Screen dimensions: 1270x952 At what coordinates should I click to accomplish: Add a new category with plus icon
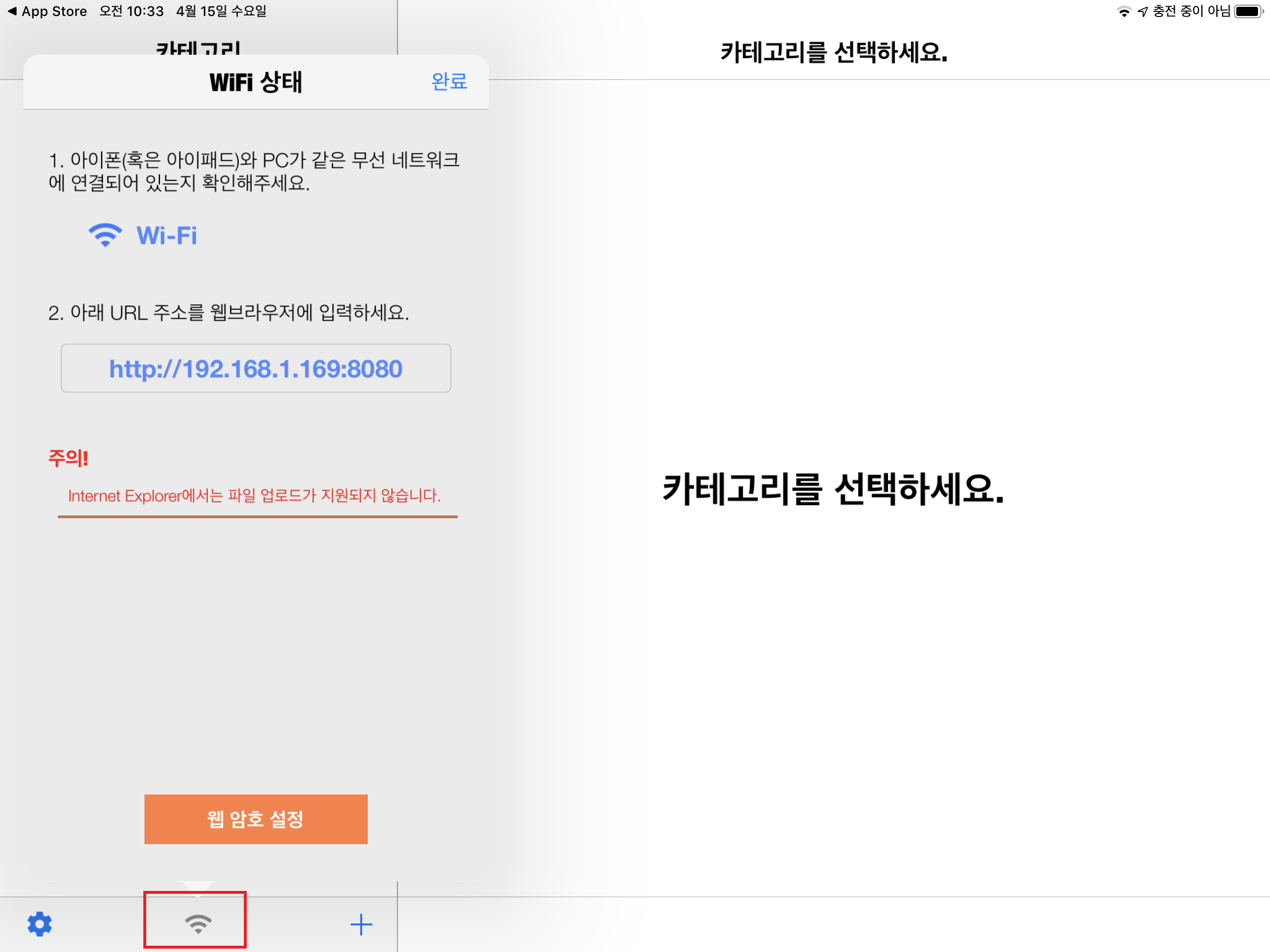click(x=361, y=924)
